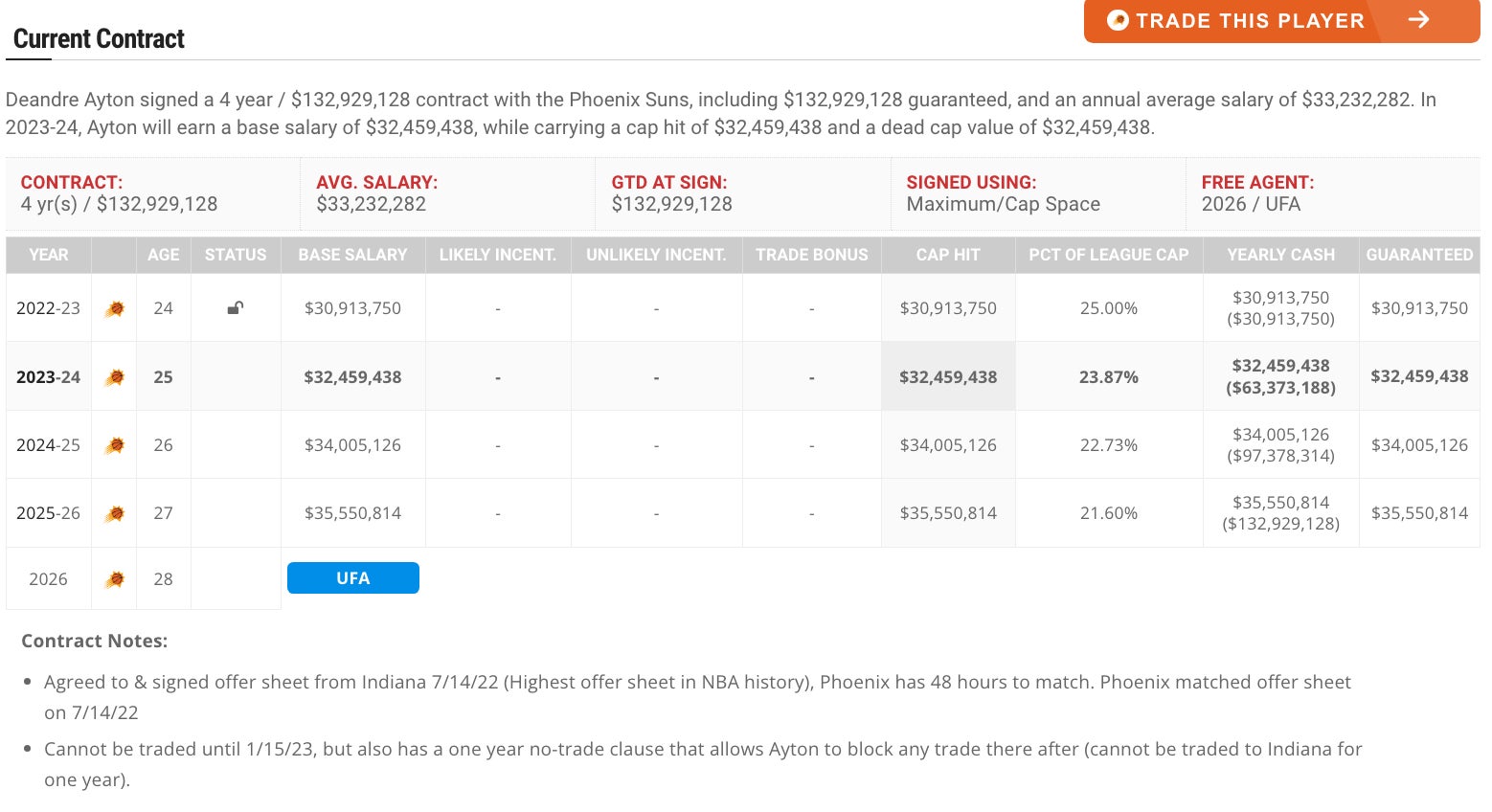
Task: Click the $32,459,438 highlighted cap hit cell
Action: [x=947, y=377]
